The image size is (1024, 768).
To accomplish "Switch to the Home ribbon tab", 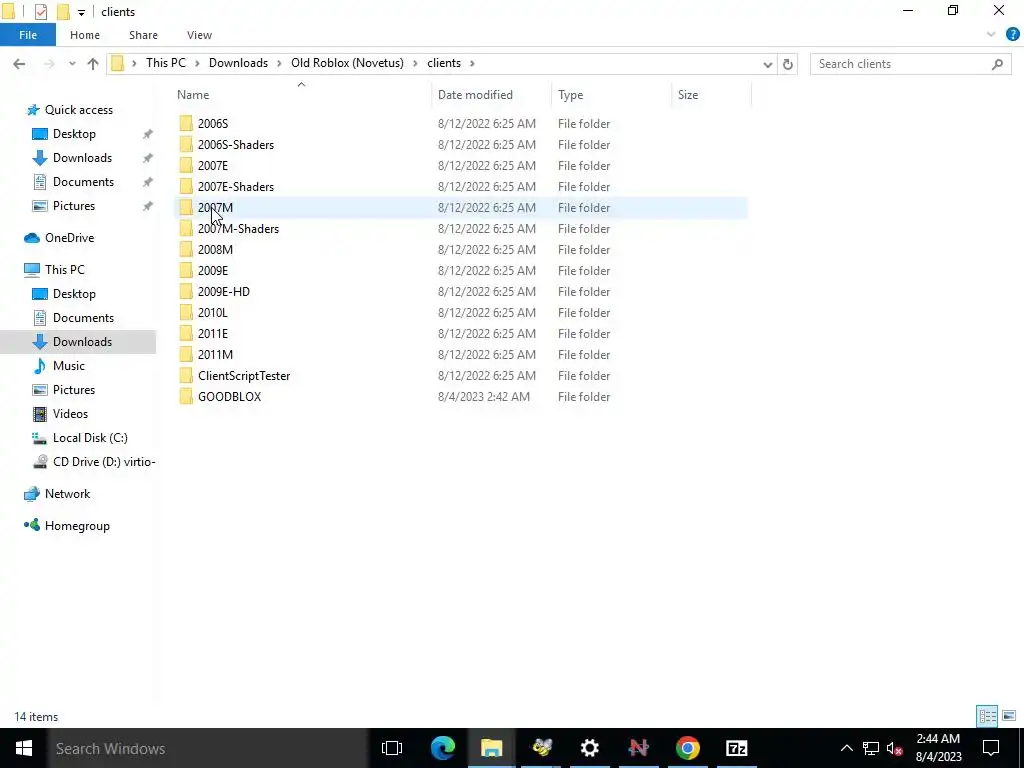I will tap(85, 35).
